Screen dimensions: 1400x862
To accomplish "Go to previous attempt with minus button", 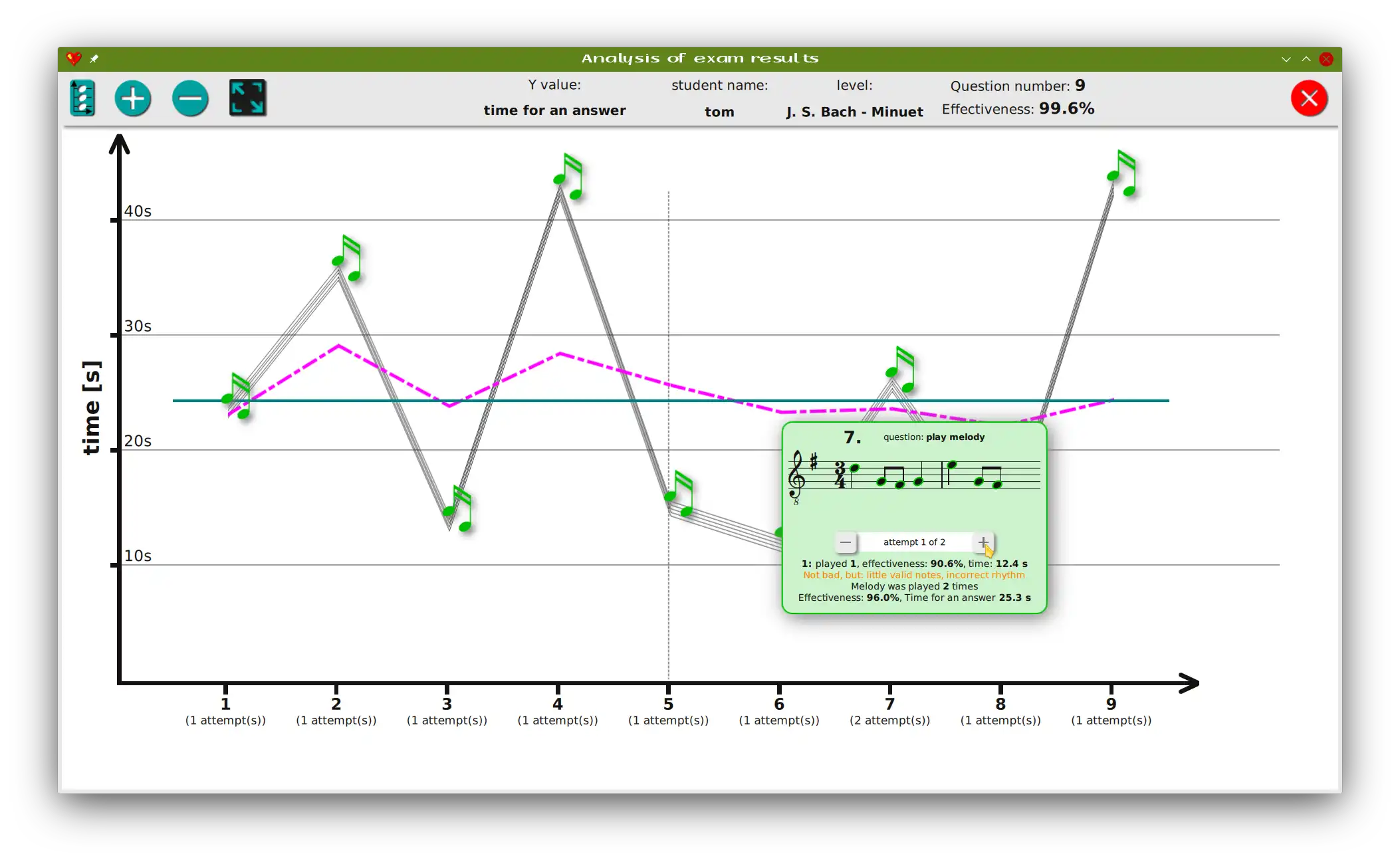I will point(845,542).
